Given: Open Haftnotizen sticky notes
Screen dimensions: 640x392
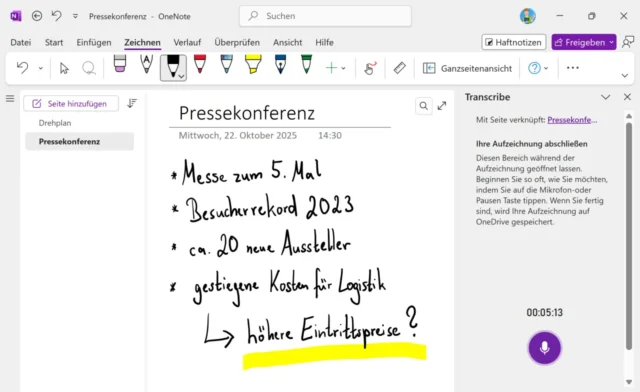Looking at the screenshot, I should click(513, 42).
